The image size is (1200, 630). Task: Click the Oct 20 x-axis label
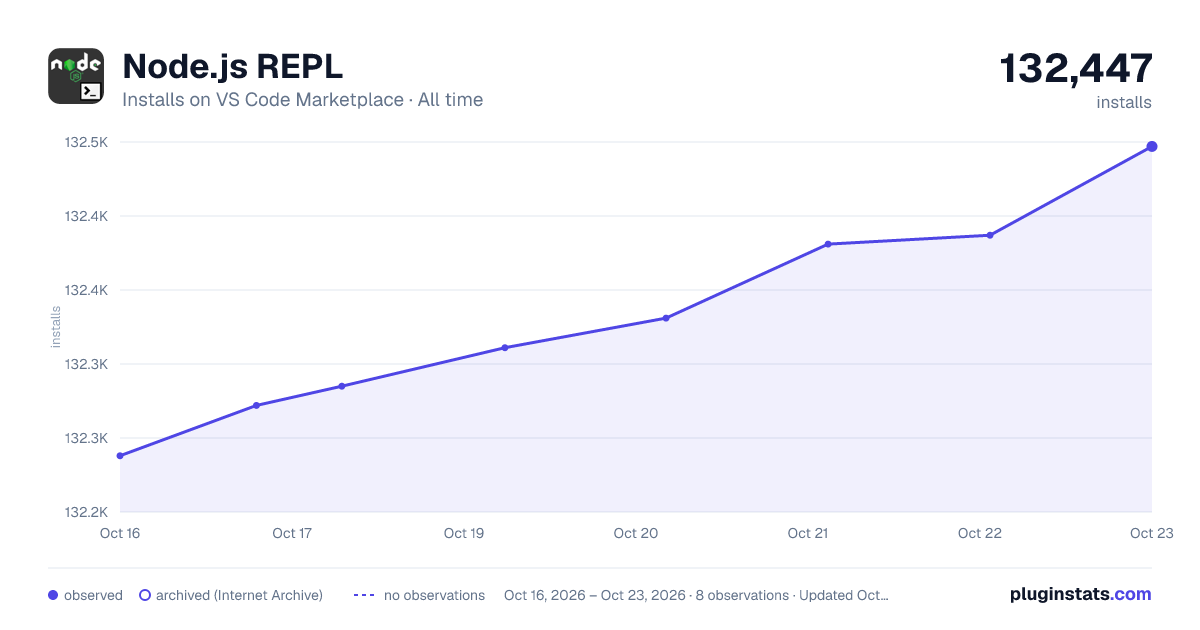pyautogui.click(x=636, y=533)
